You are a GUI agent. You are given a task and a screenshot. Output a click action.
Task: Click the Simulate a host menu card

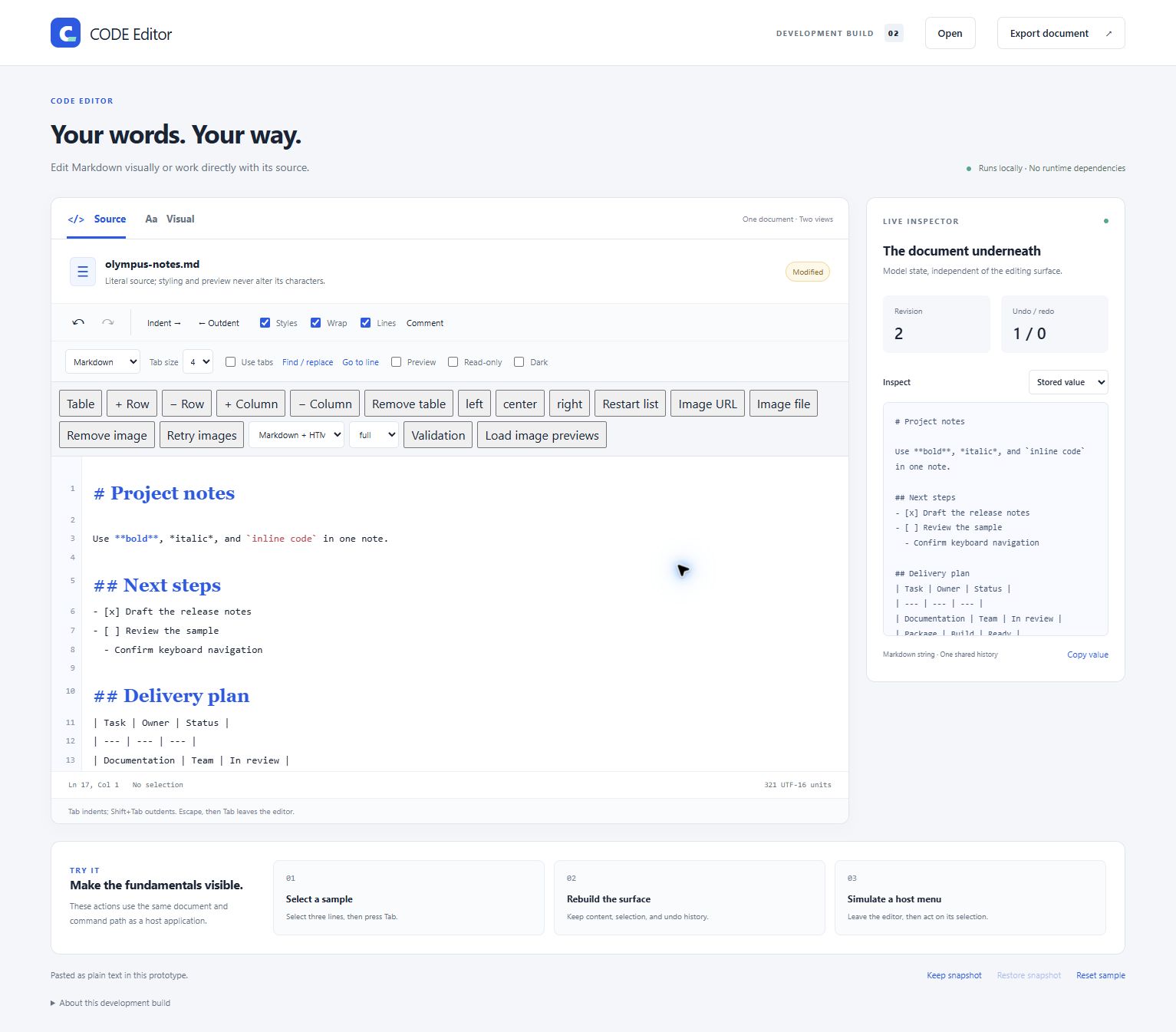point(970,898)
